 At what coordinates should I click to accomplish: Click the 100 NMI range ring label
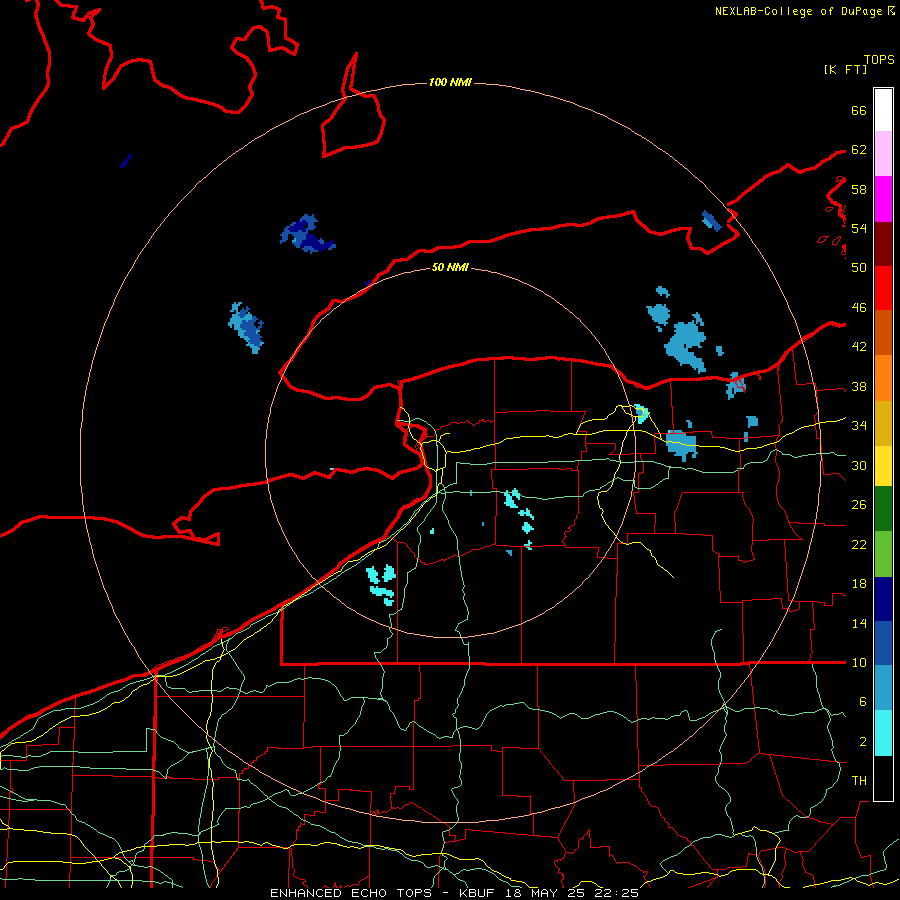[450, 82]
